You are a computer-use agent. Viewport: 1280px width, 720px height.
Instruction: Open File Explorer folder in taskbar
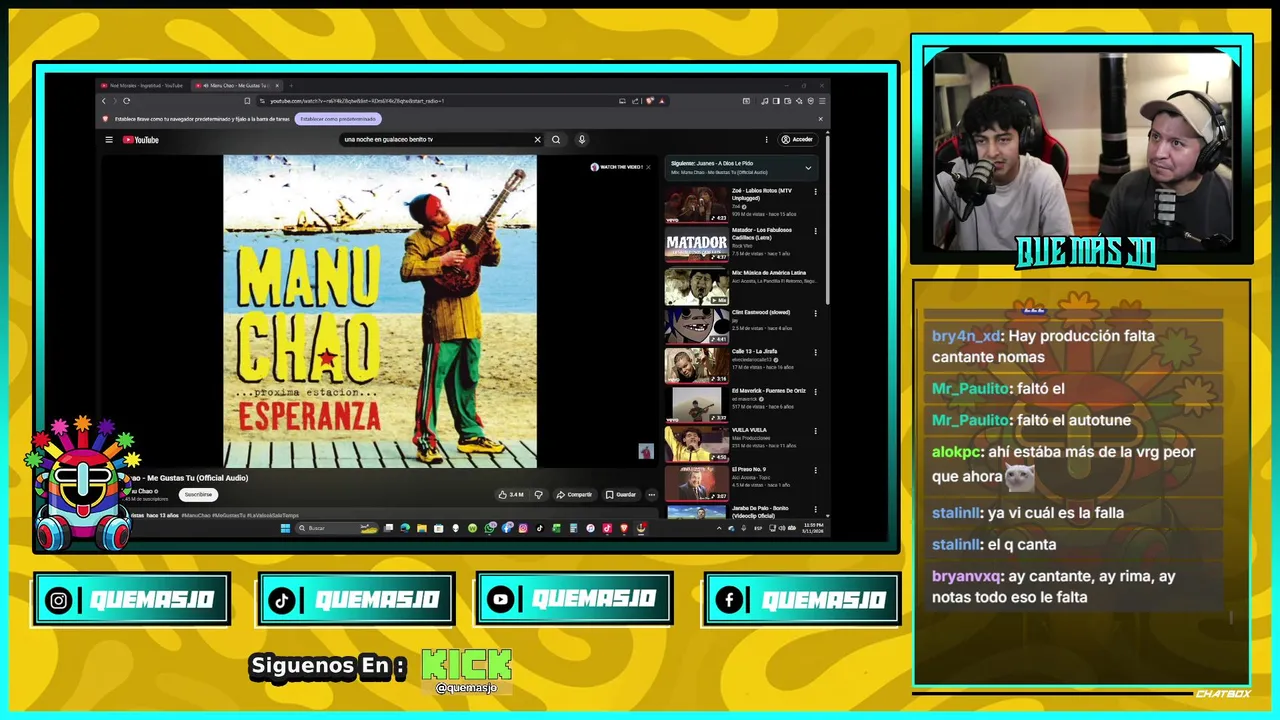422,528
